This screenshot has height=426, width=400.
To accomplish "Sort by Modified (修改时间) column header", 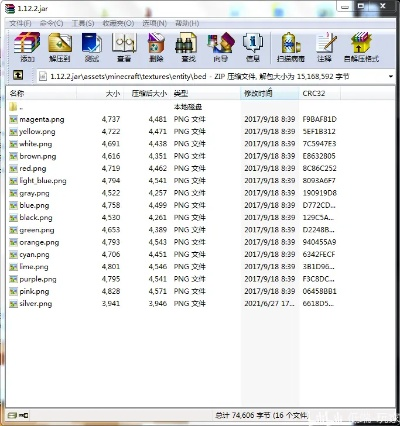I will tap(270, 94).
